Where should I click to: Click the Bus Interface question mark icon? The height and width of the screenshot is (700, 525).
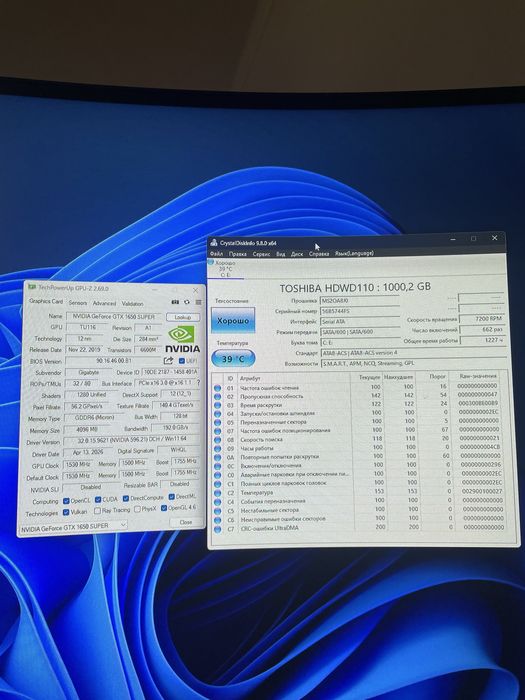[199, 383]
